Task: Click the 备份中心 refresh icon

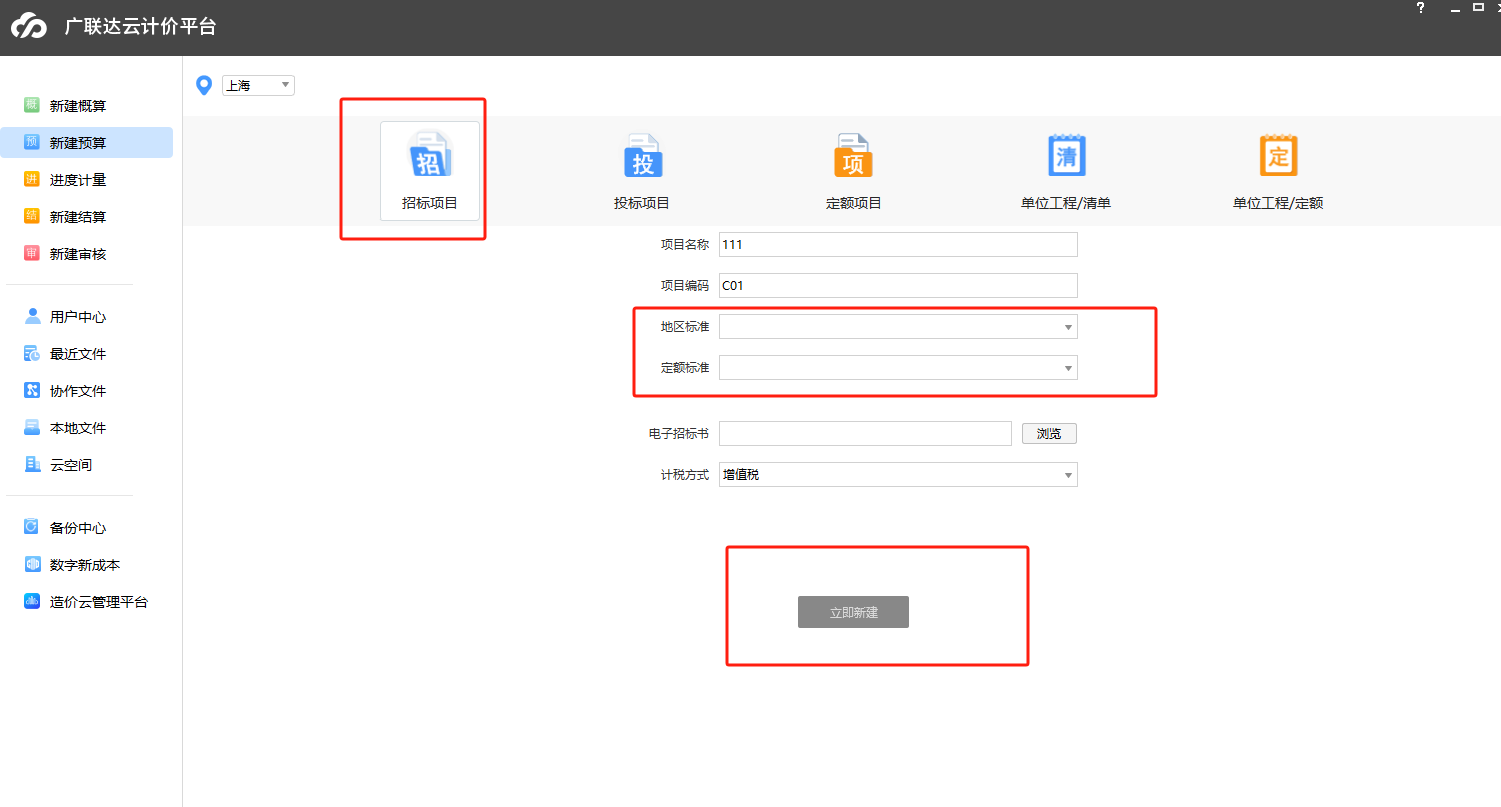Action: coord(32,527)
